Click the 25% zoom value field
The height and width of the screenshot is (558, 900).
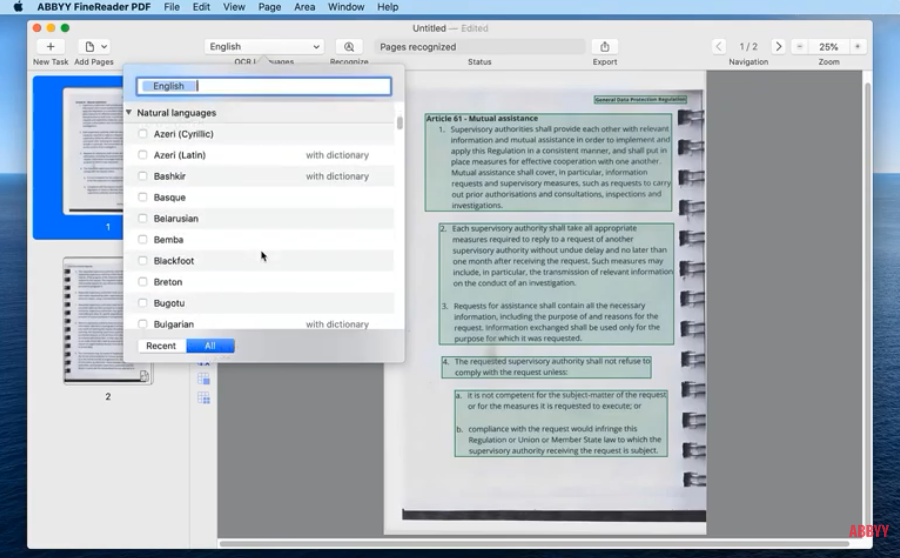[828, 46]
